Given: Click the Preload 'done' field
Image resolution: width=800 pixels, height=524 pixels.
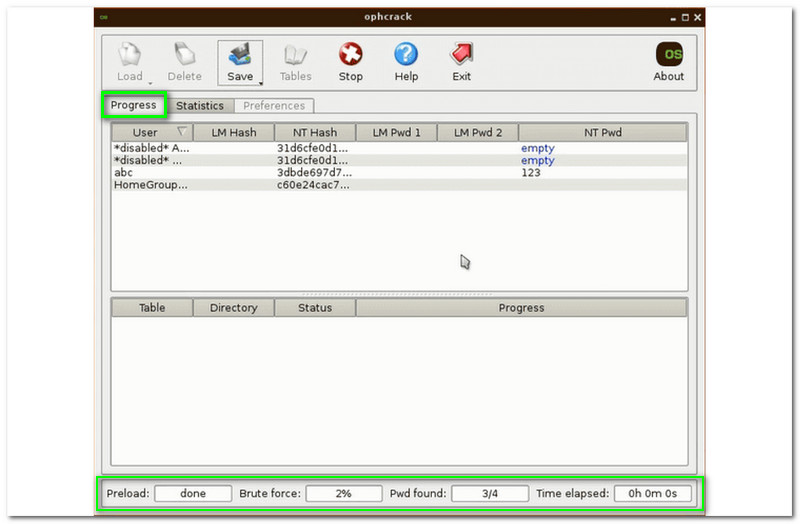Looking at the screenshot, I should [193, 493].
